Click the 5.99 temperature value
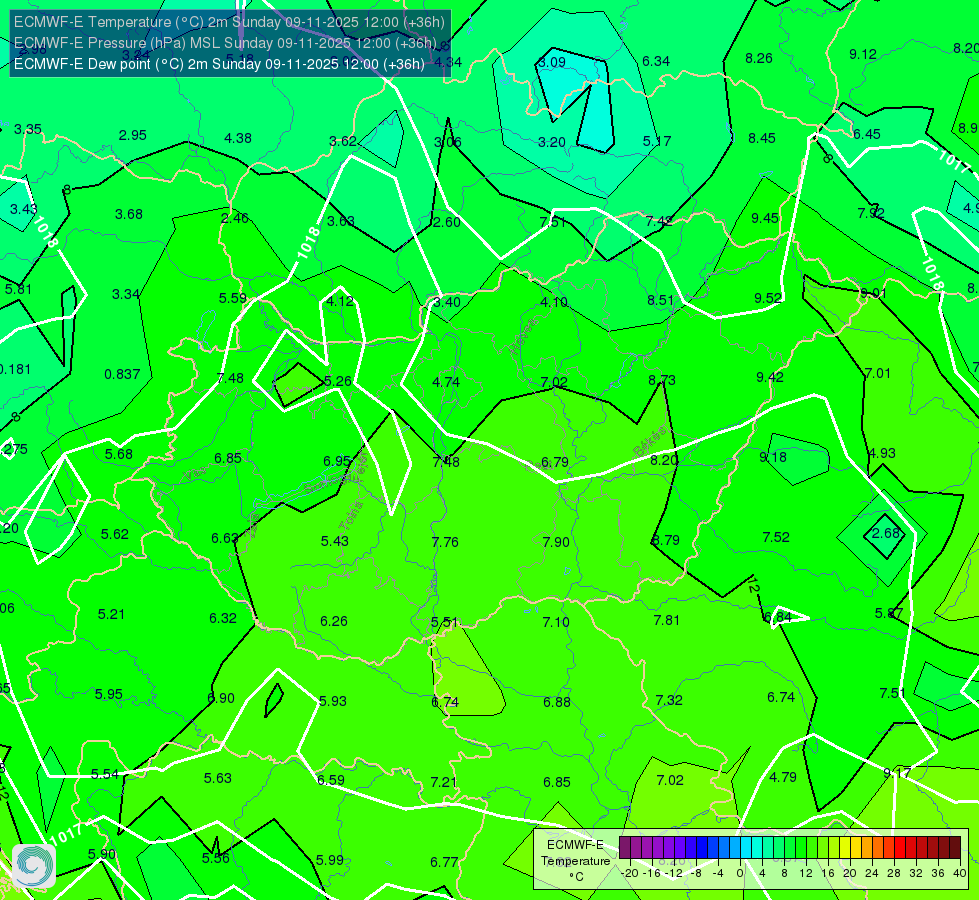The height and width of the screenshot is (900, 979). point(330,860)
